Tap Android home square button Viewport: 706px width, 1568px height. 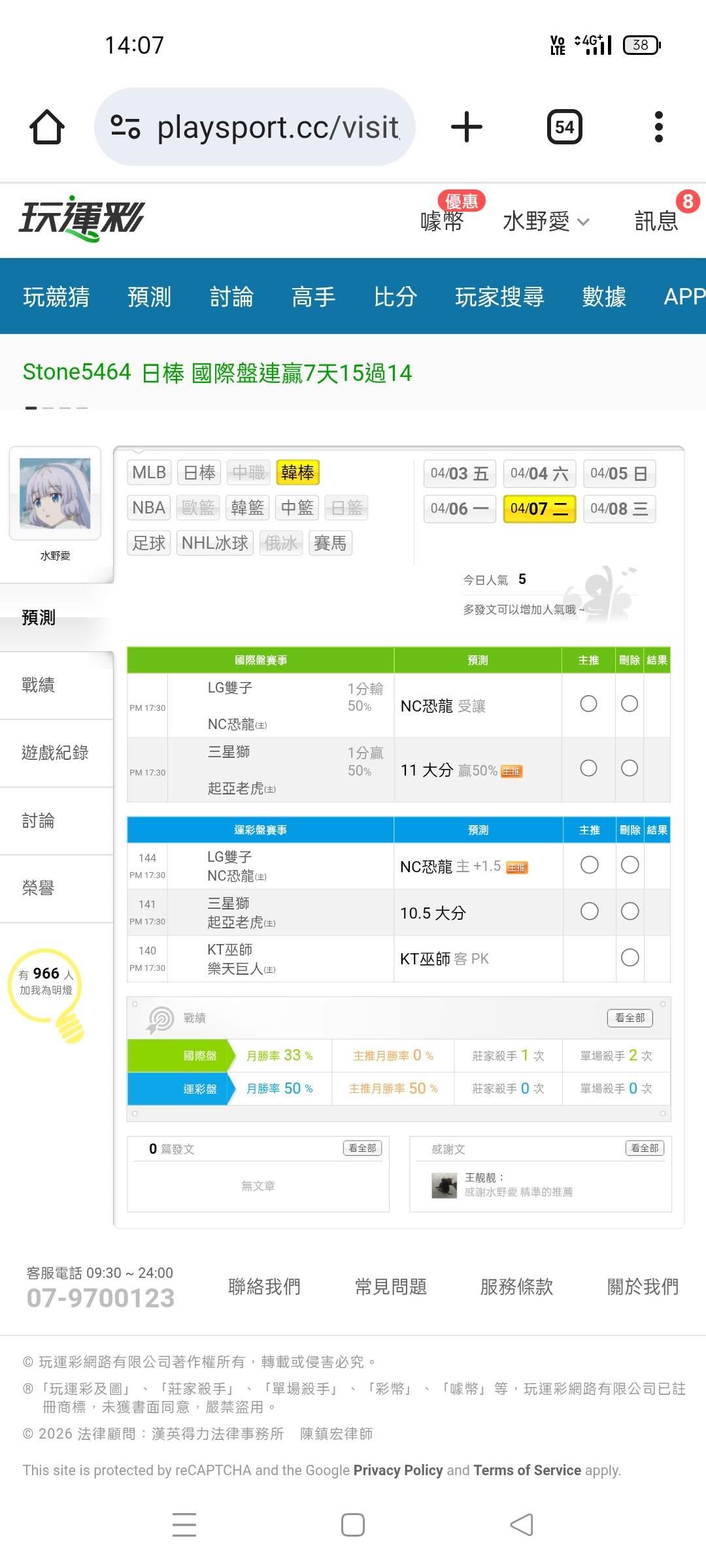[353, 1525]
